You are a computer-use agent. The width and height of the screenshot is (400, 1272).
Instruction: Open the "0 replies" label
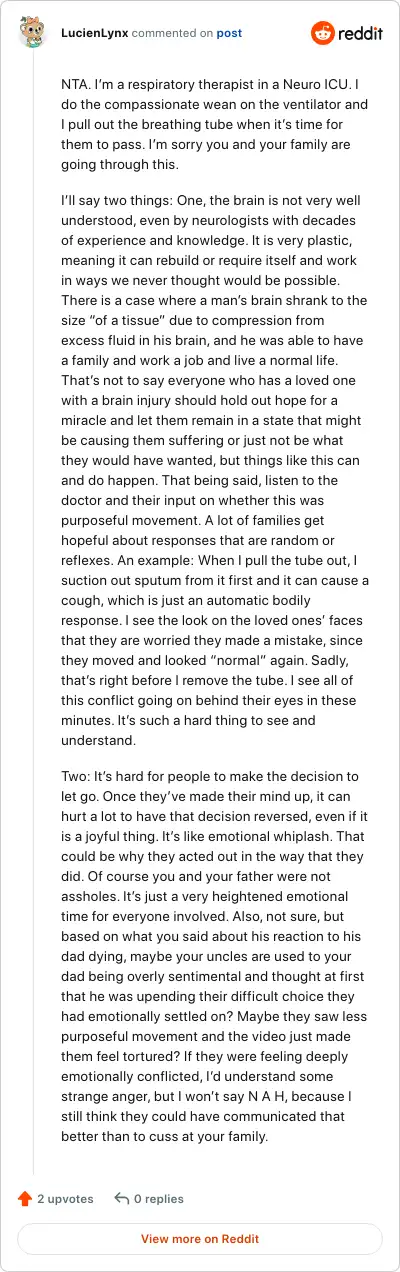click(159, 1198)
